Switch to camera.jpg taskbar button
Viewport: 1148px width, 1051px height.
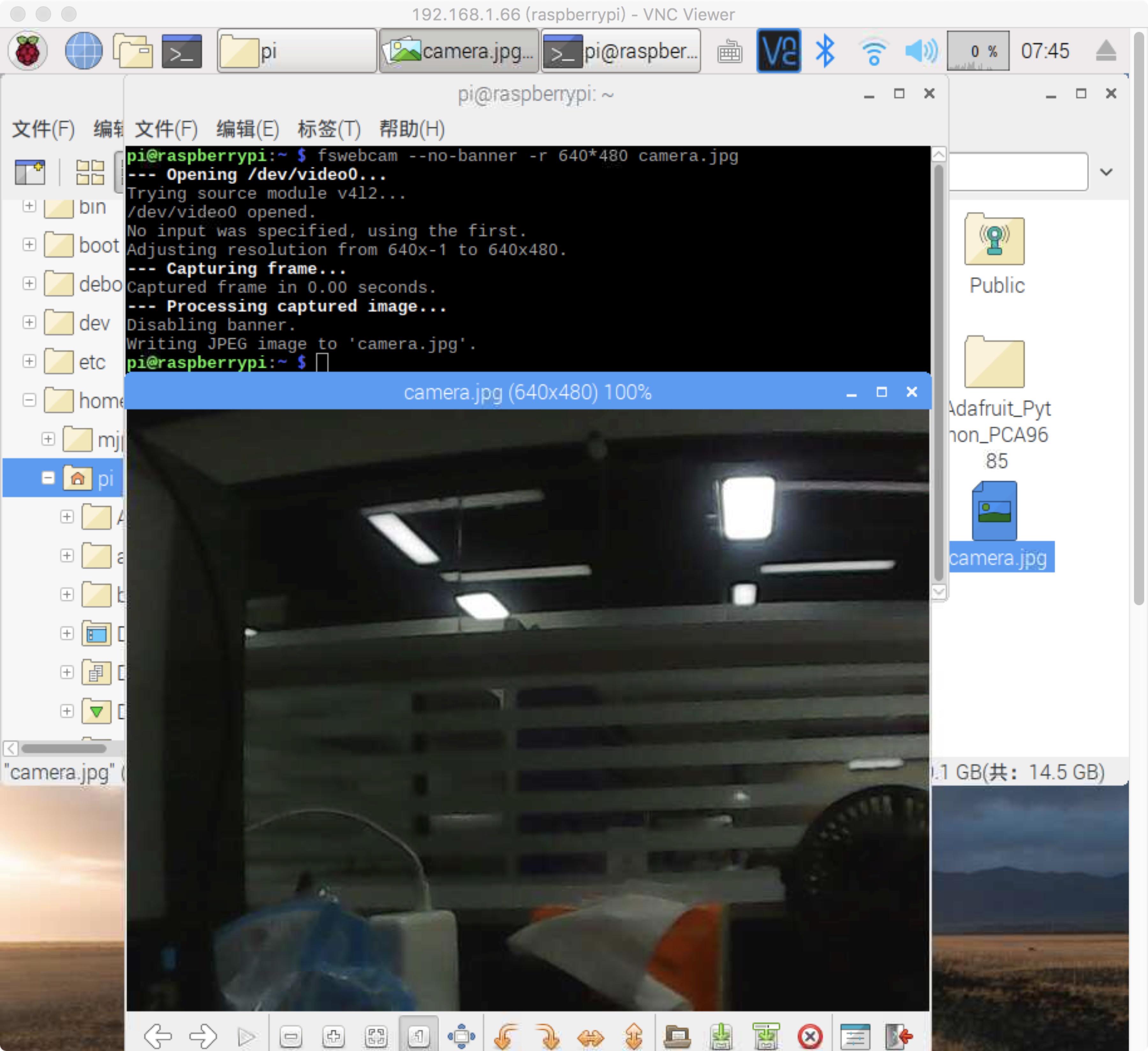(459, 51)
